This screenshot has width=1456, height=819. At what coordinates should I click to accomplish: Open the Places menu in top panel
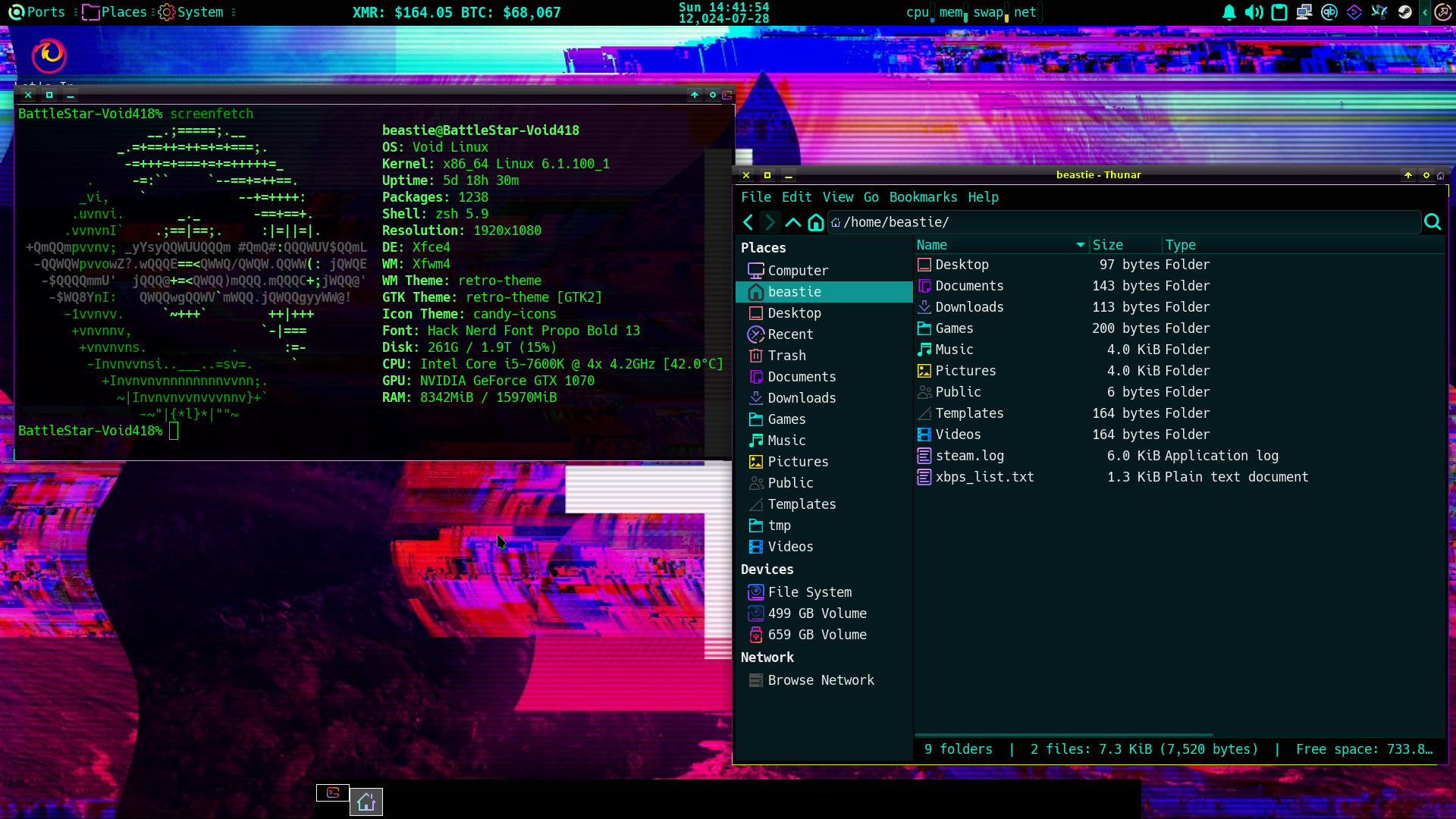click(x=115, y=12)
